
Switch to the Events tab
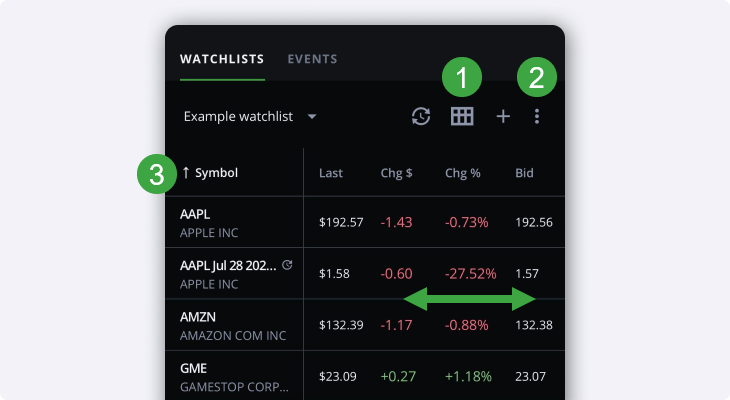tap(312, 59)
